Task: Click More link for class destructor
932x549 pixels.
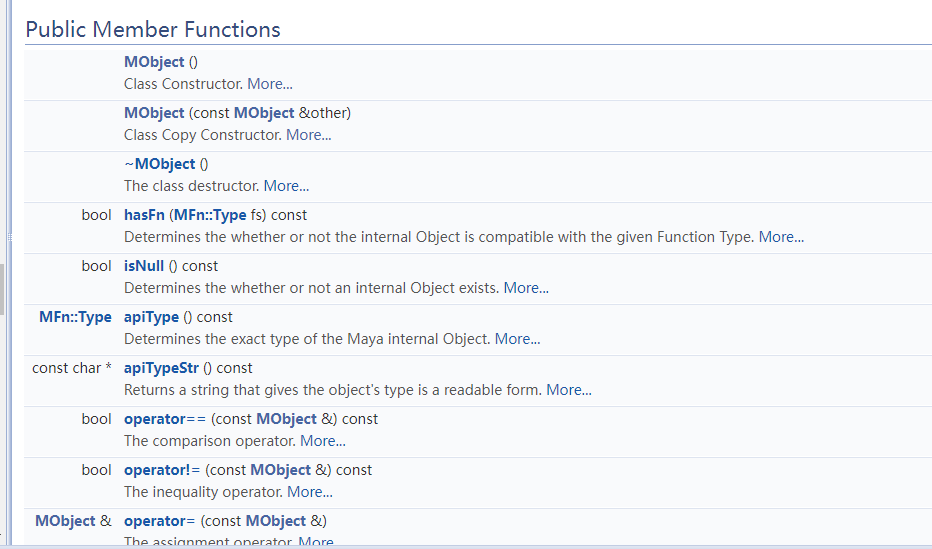Action: (286, 186)
